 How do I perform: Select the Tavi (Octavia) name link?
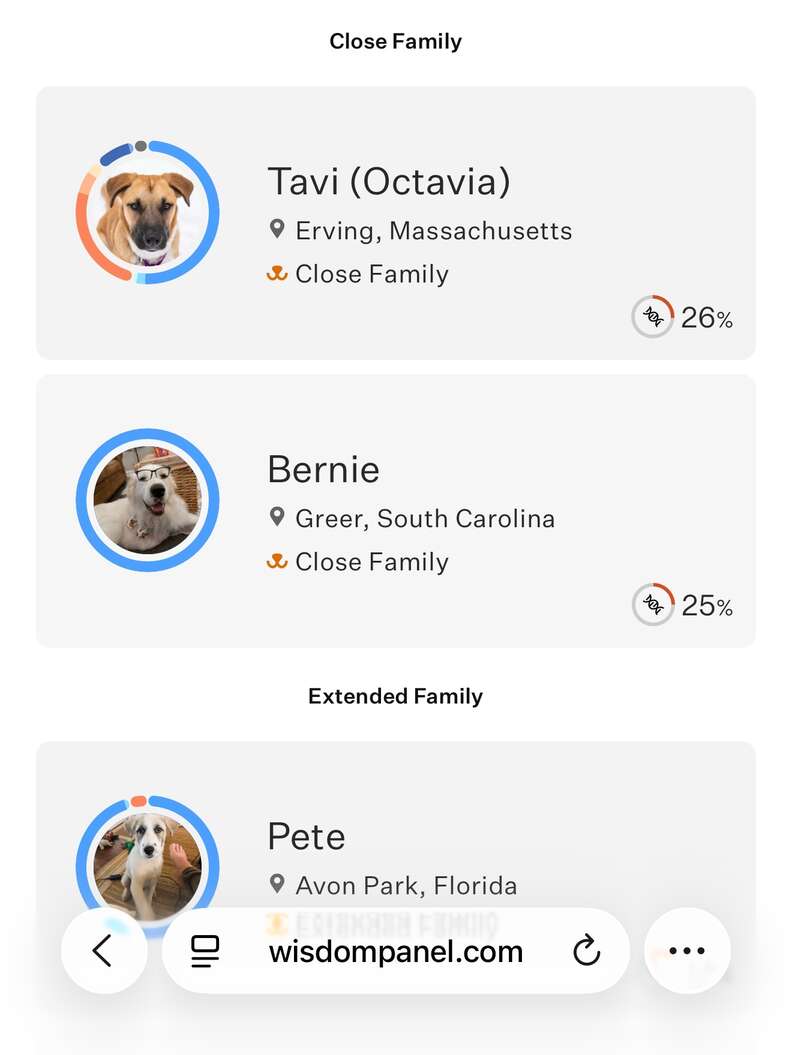click(x=389, y=182)
